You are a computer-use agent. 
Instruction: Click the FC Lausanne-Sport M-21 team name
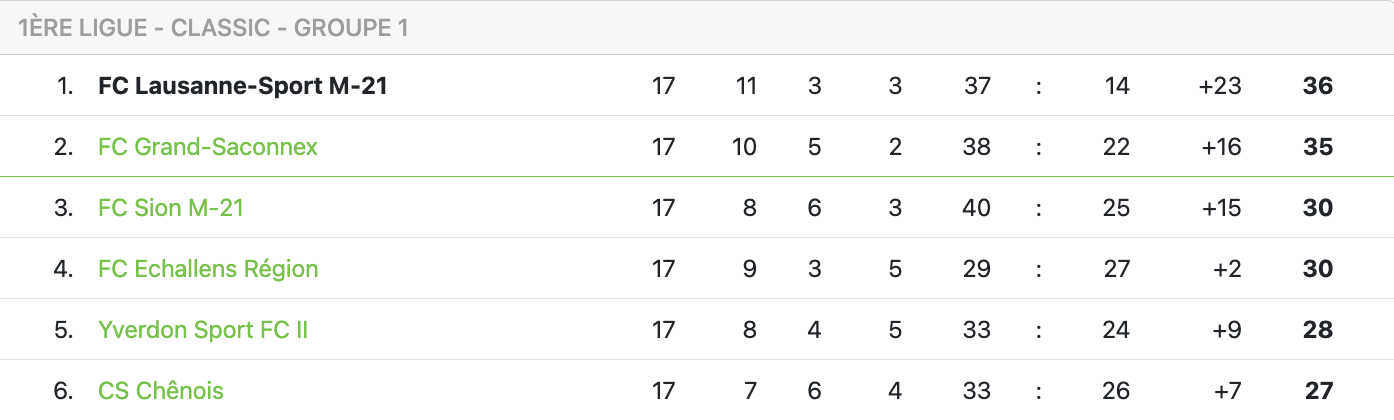click(x=243, y=86)
